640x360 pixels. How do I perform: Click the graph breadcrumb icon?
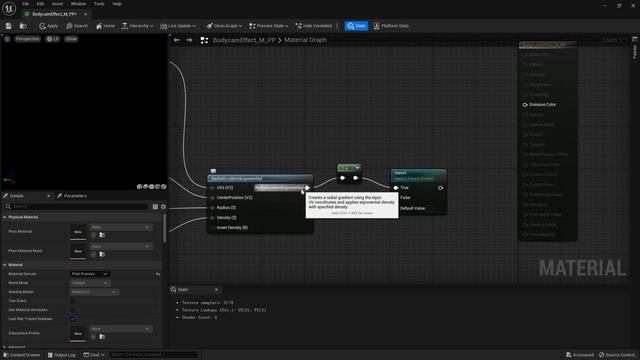pyautogui.click(x=204, y=40)
